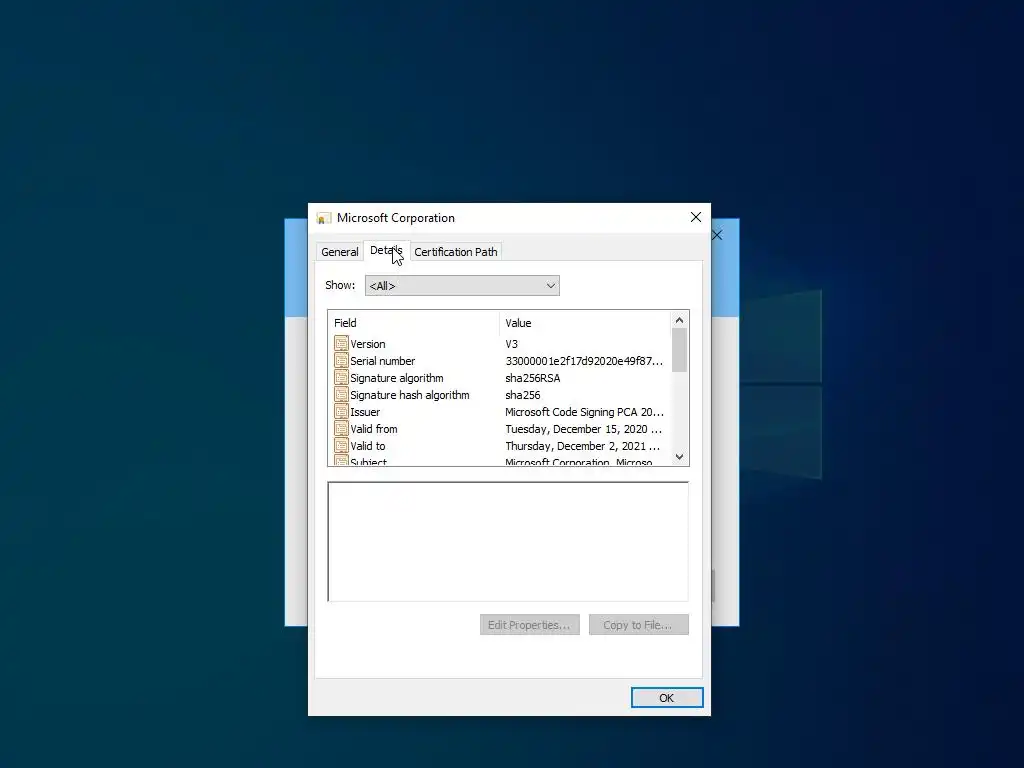Viewport: 1024px width, 768px height.
Task: Close the background window behind the dialog
Action: (718, 235)
